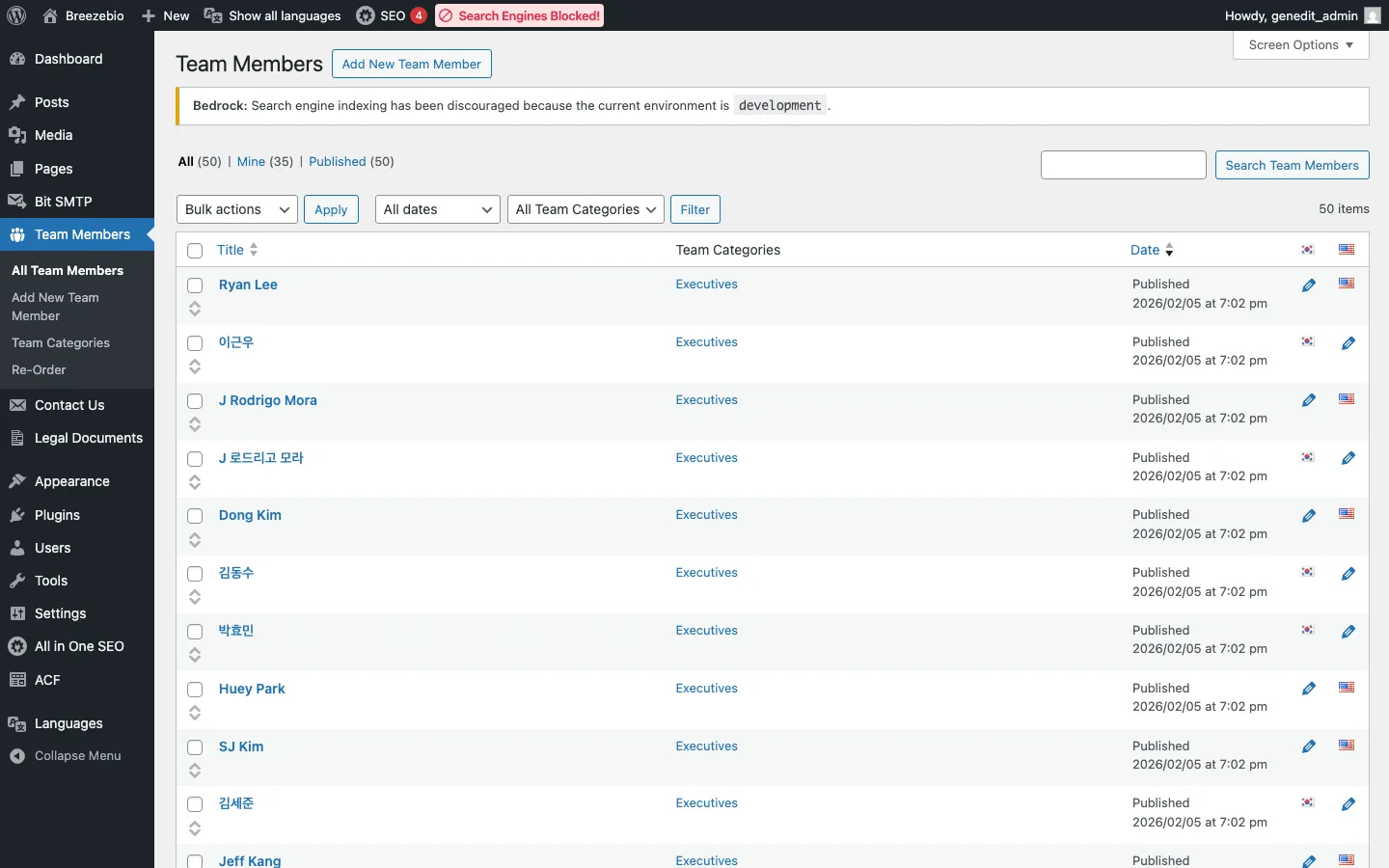
Task: Click the reorder arrows icon under Ryan Lee
Action: [195, 309]
